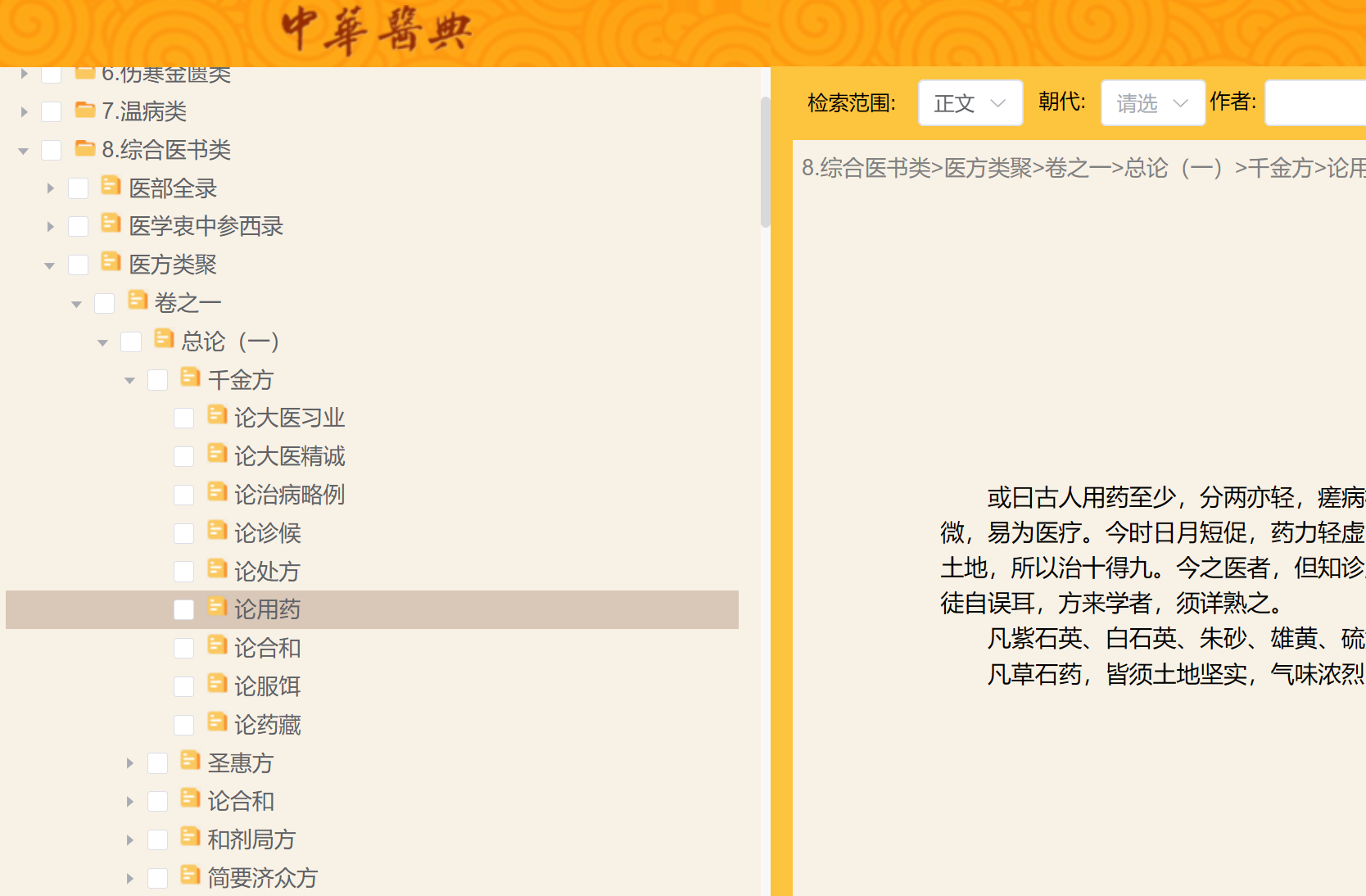The height and width of the screenshot is (896, 1366).
Task: Click the document icon next to 和剂局方
Action: pyautogui.click(x=190, y=837)
